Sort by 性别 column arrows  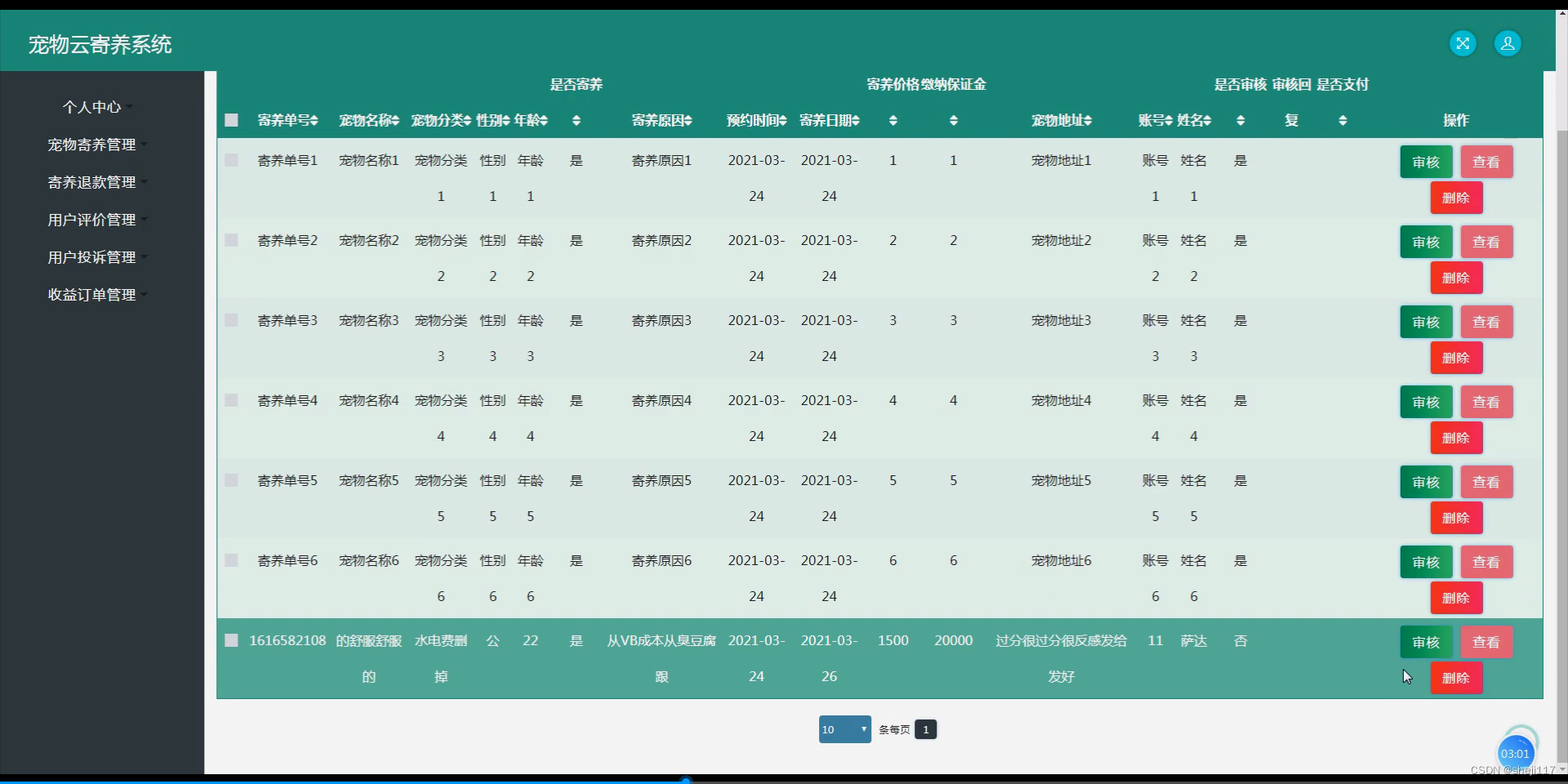[506, 121]
